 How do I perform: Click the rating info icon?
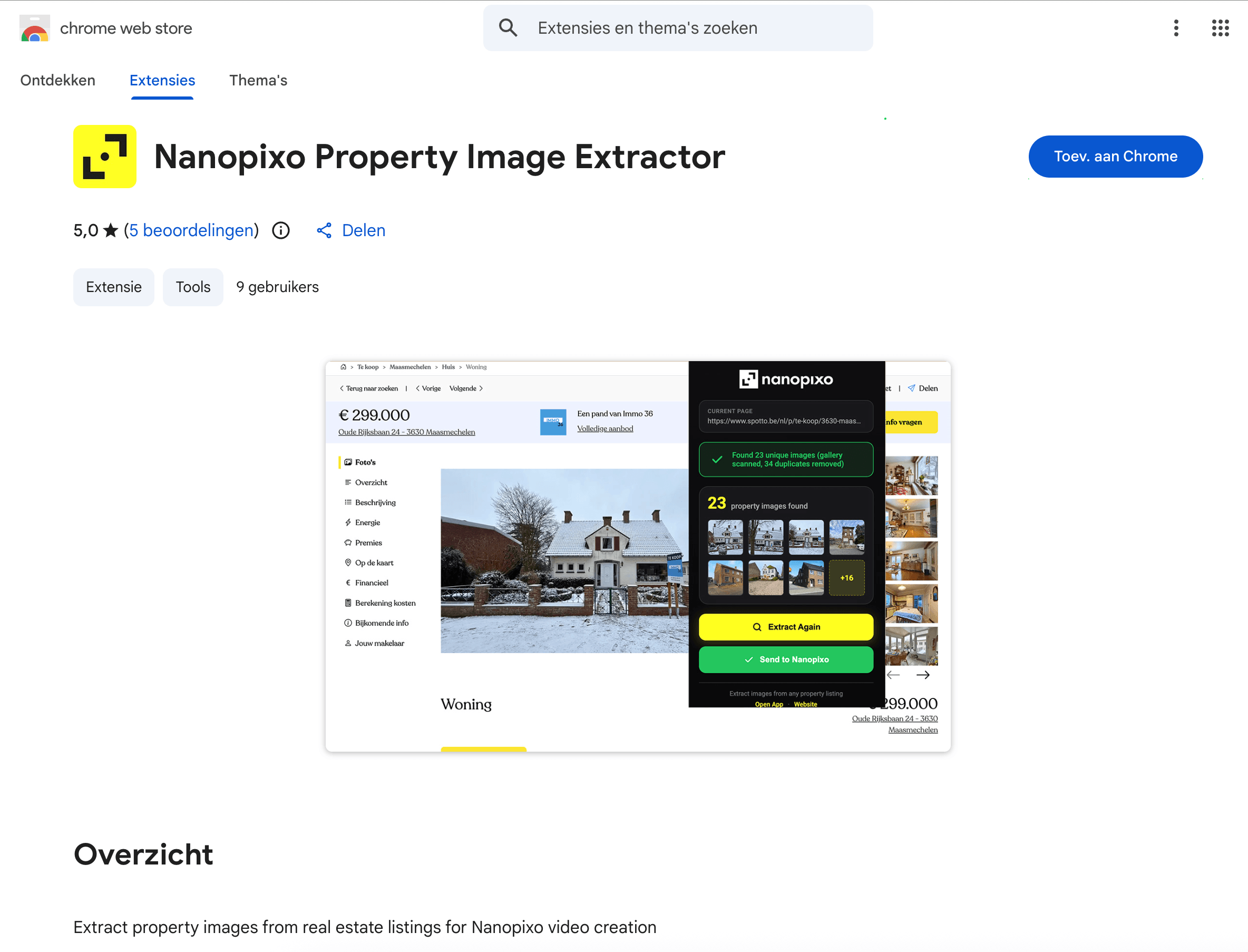point(280,231)
